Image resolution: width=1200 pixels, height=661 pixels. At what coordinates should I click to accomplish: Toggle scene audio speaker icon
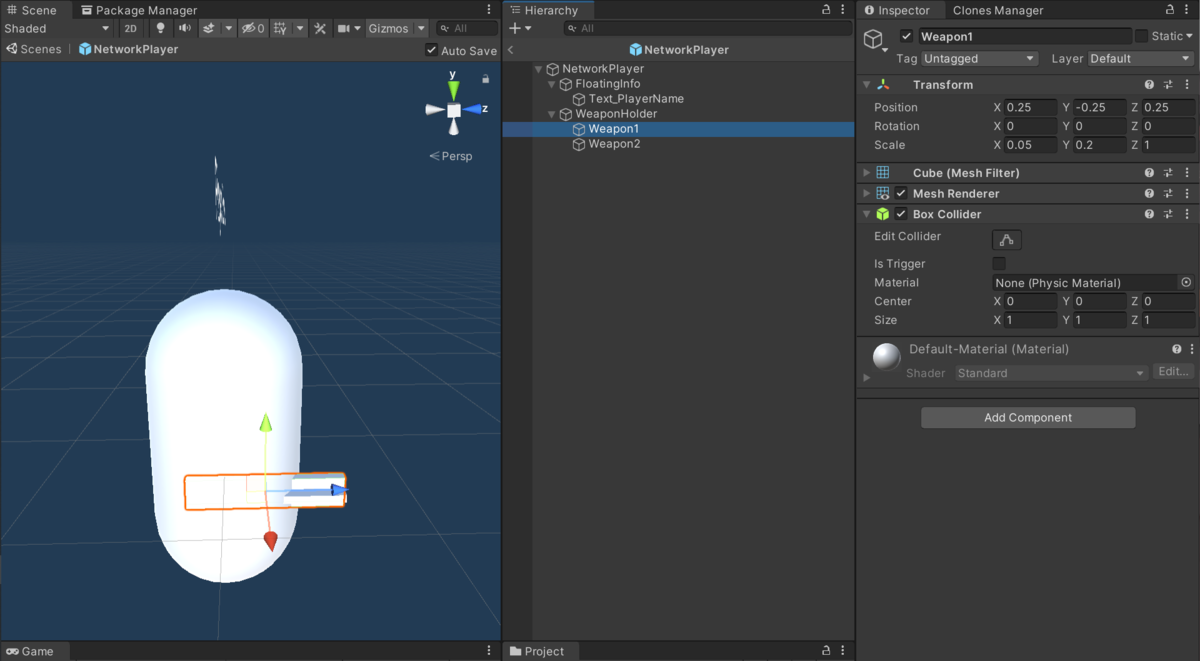coord(185,28)
